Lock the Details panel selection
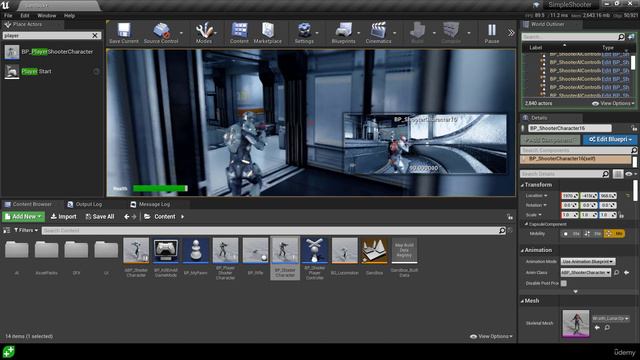Viewport: 640px width, 360px height. click(x=634, y=128)
